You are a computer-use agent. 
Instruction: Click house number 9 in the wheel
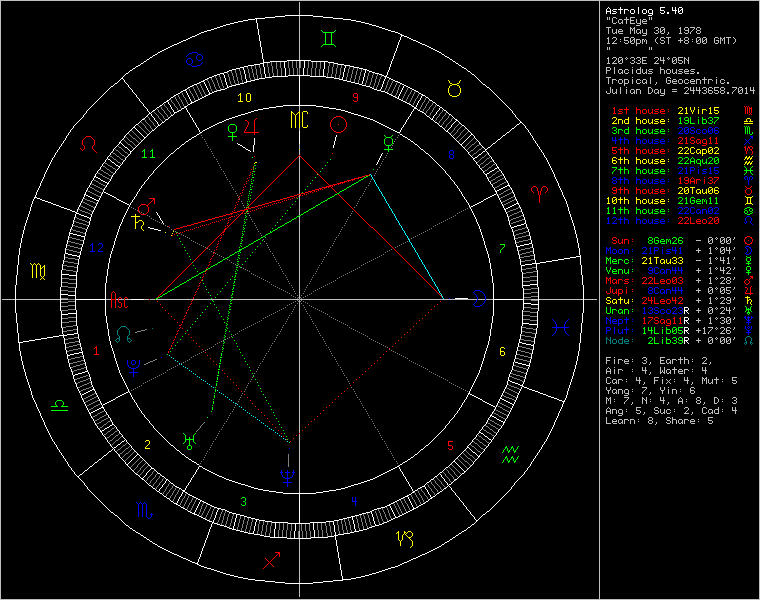[355, 98]
